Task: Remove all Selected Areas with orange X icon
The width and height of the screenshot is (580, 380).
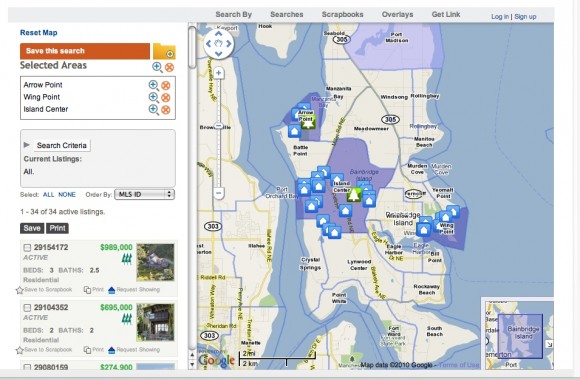Action: click(169, 67)
